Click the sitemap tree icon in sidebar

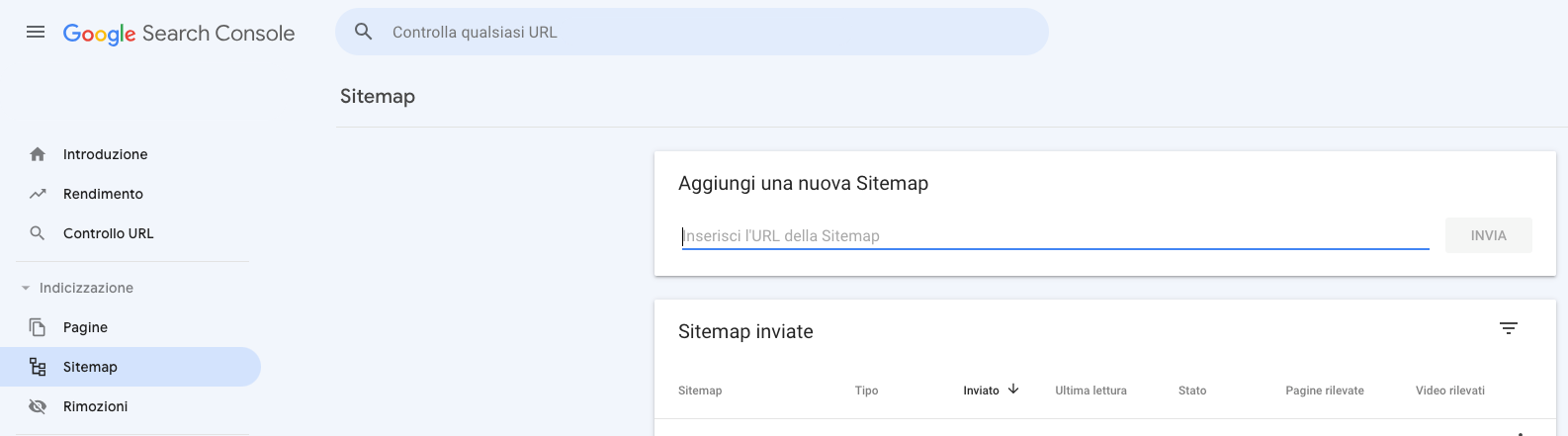38,367
